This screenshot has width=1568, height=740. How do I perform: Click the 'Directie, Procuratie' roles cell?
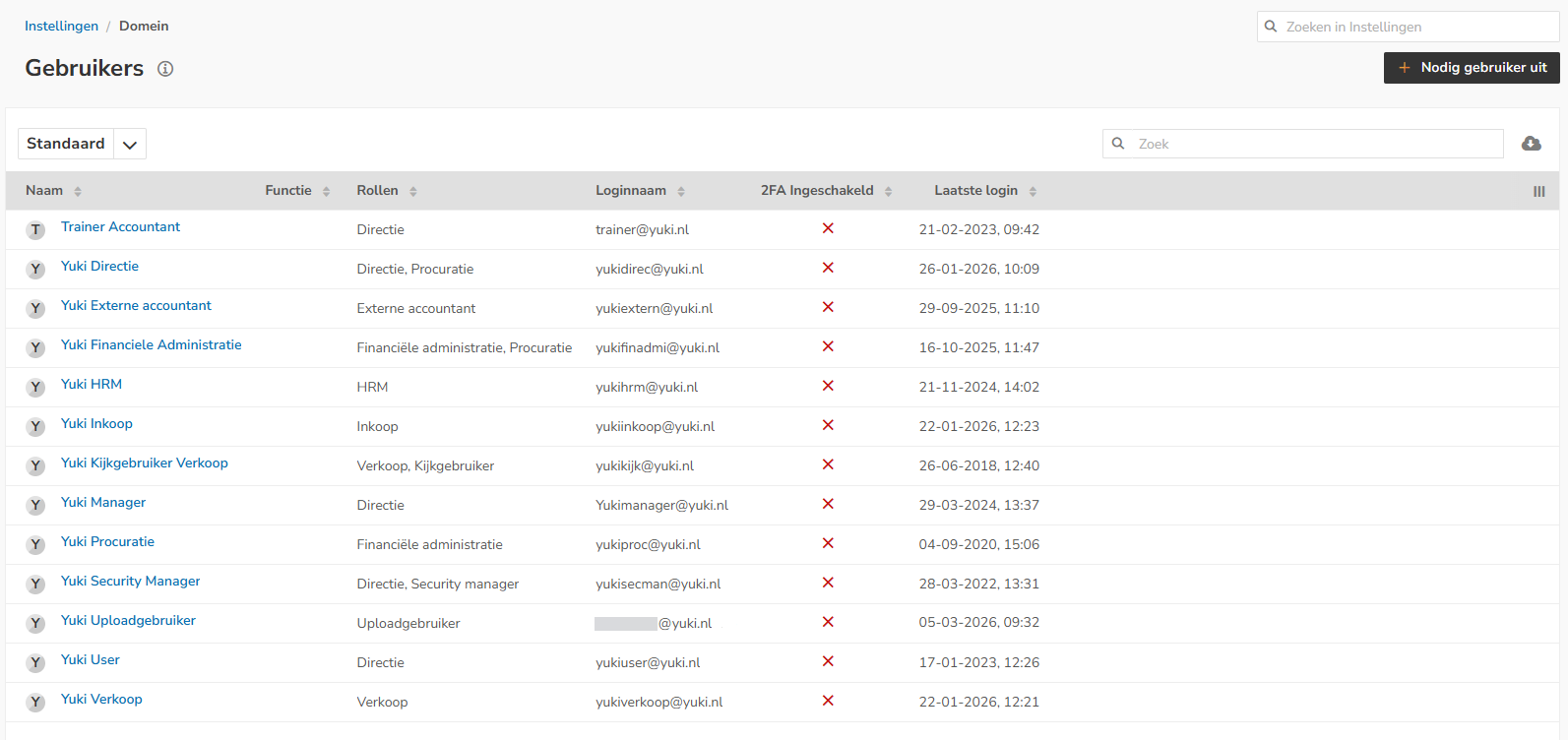[x=414, y=269]
